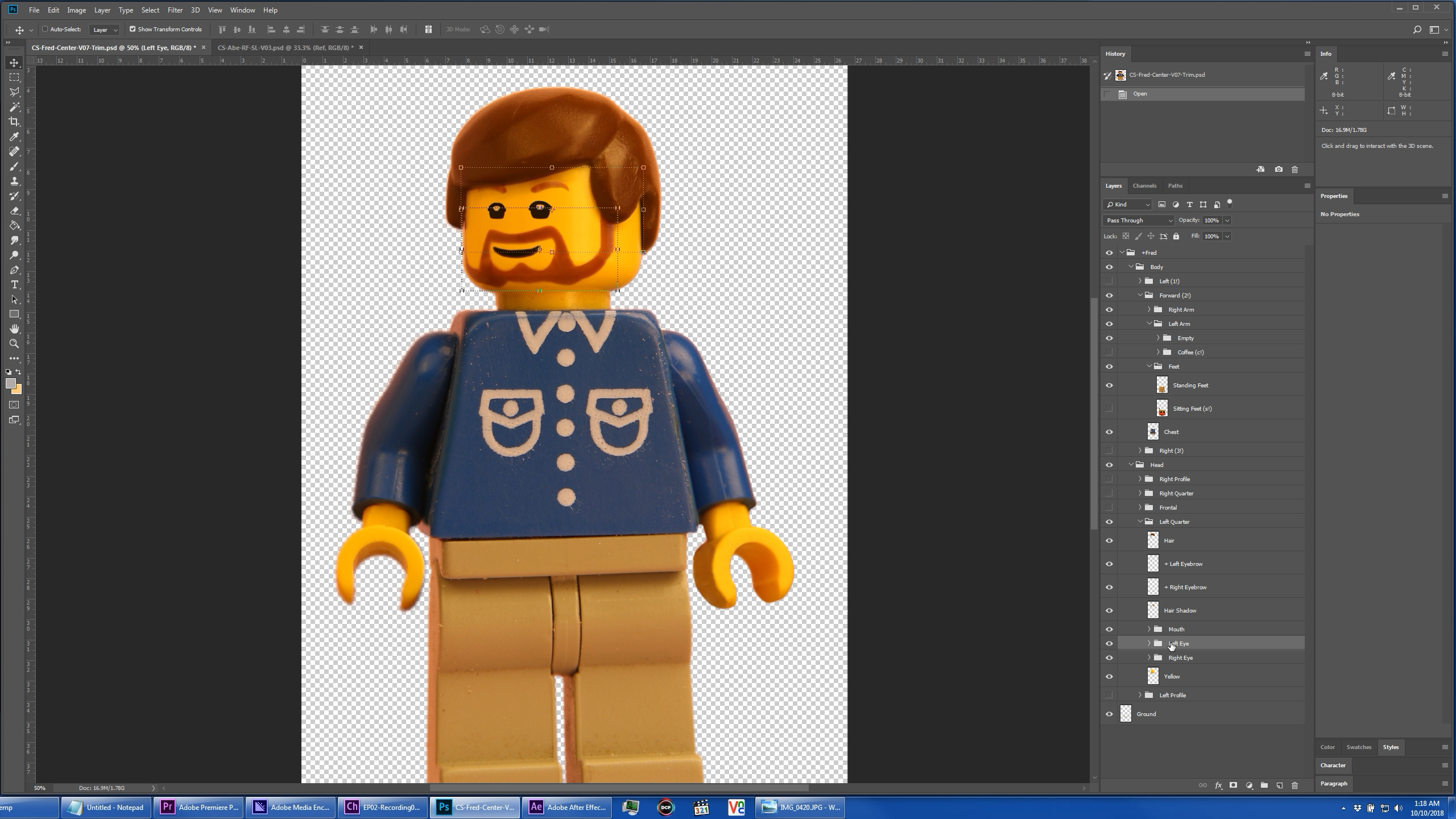The height and width of the screenshot is (819, 1456).
Task: Open the Kind filter dropdown
Action: (1127, 205)
